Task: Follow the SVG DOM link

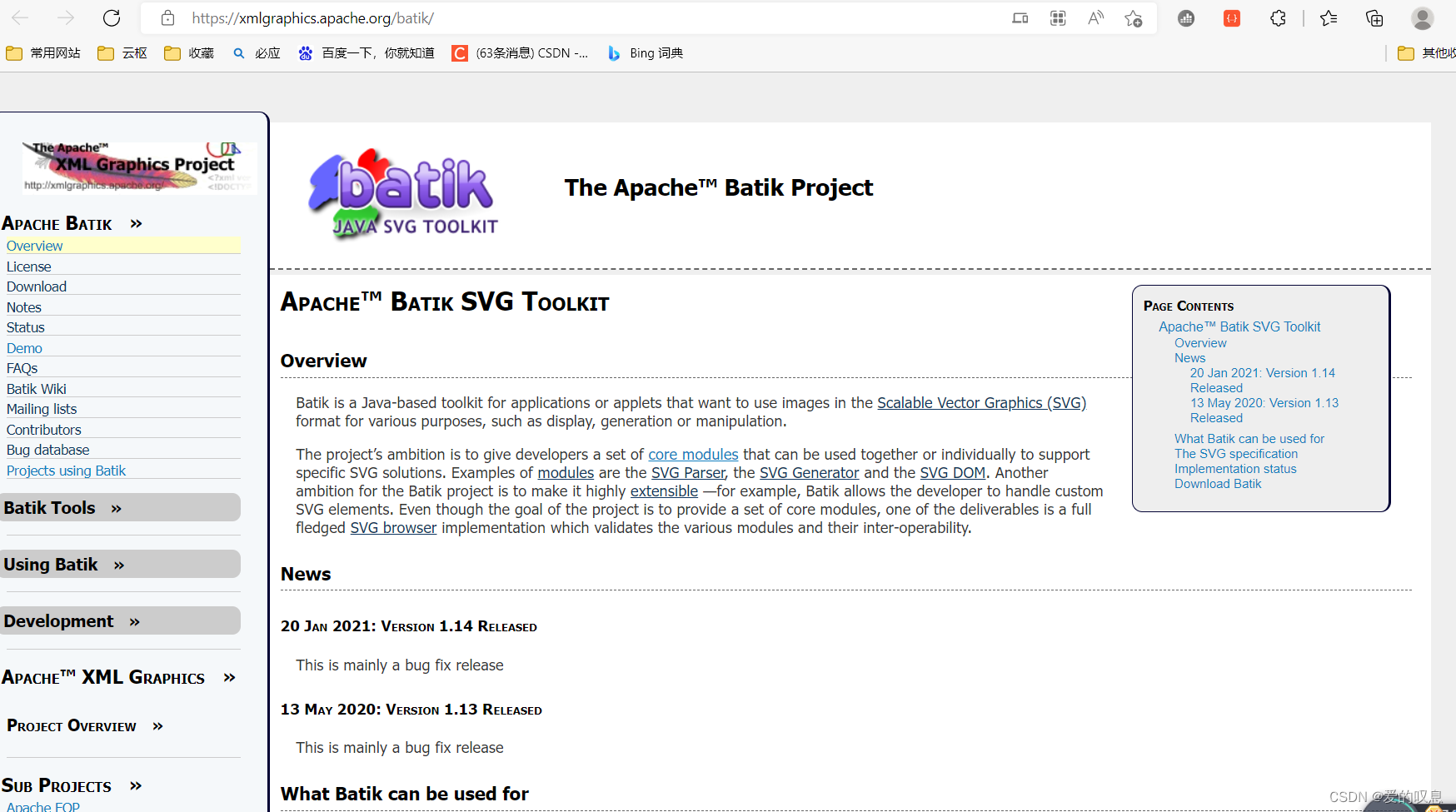Action: (x=953, y=473)
